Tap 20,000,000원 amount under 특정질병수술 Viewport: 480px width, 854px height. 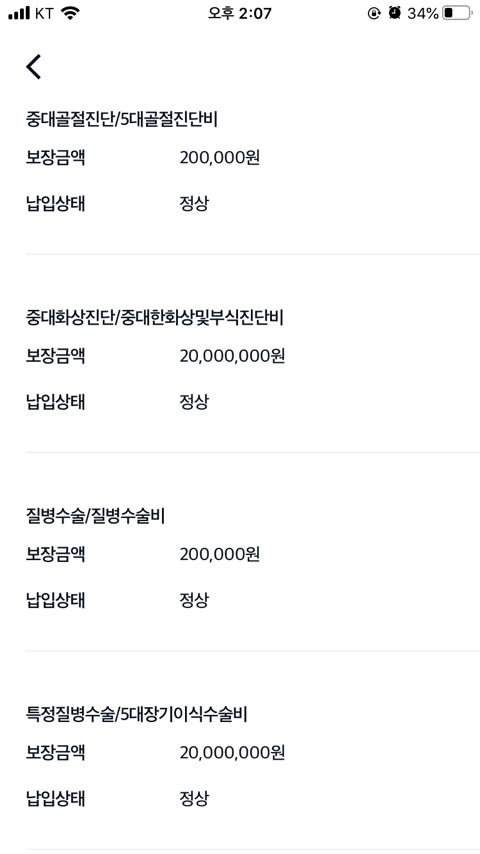233,753
